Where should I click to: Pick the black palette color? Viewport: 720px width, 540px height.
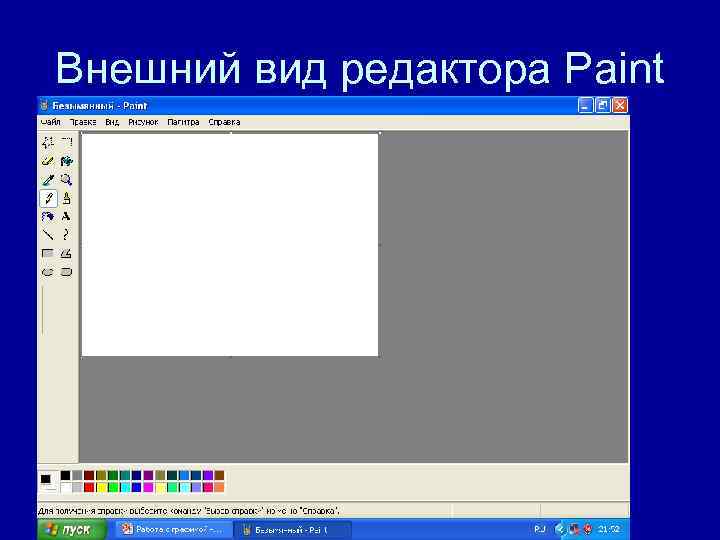coord(66,475)
